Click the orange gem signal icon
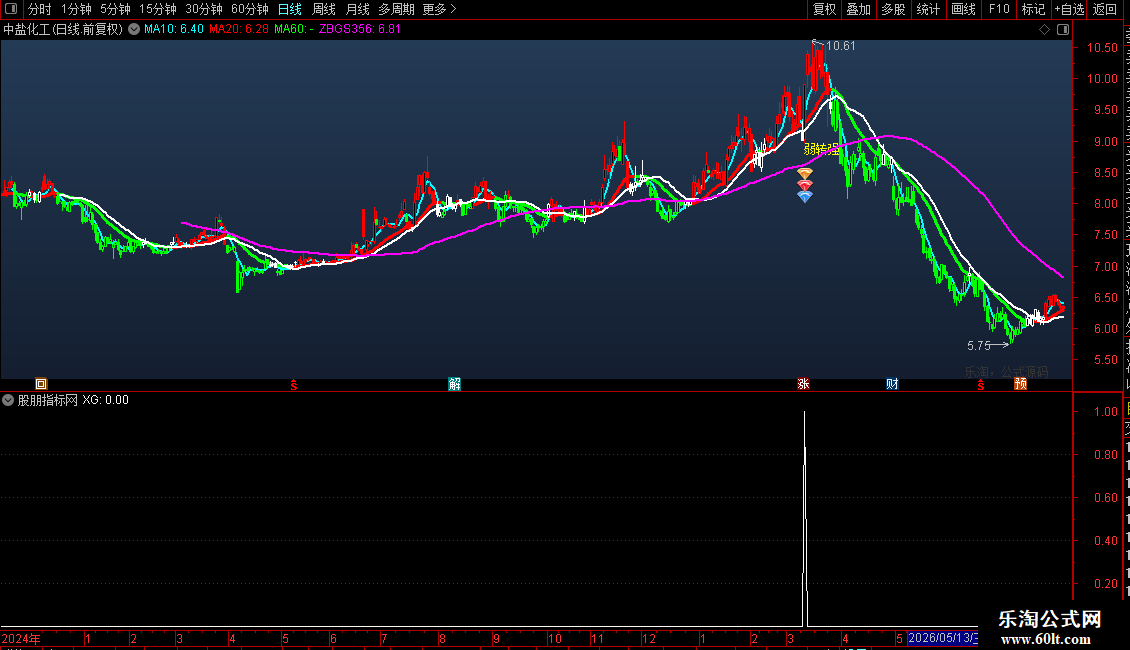Viewport: 1130px width, 650px height. (805, 174)
